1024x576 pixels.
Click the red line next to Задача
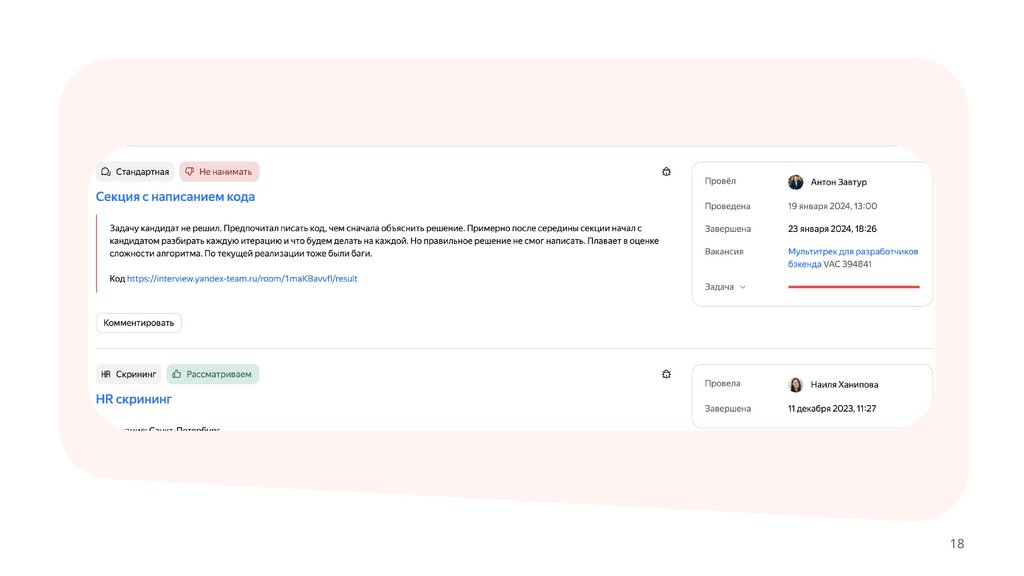(853, 287)
